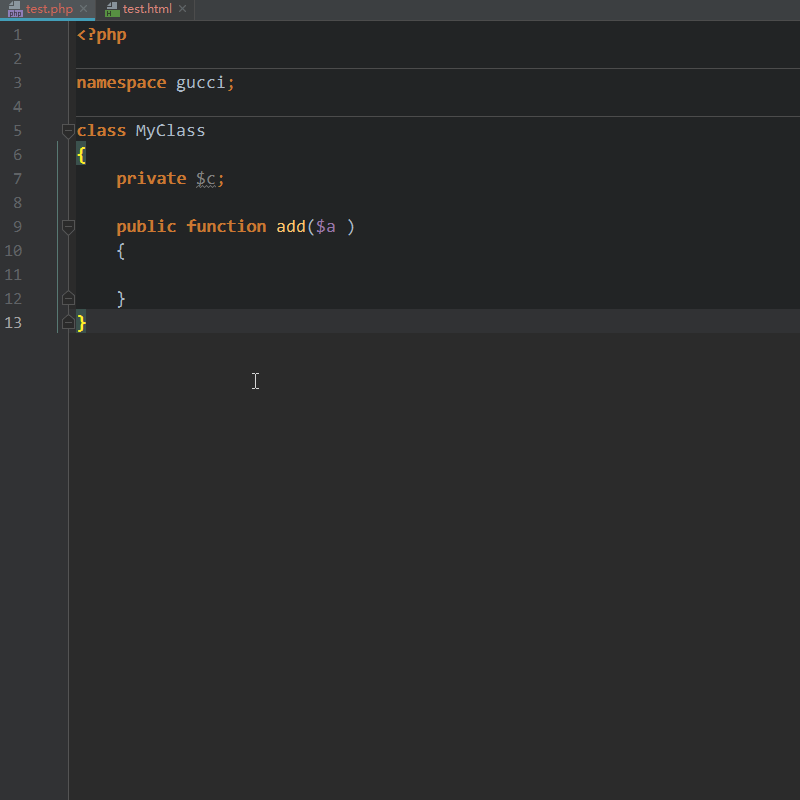Click the namespace keyword

point(121,83)
